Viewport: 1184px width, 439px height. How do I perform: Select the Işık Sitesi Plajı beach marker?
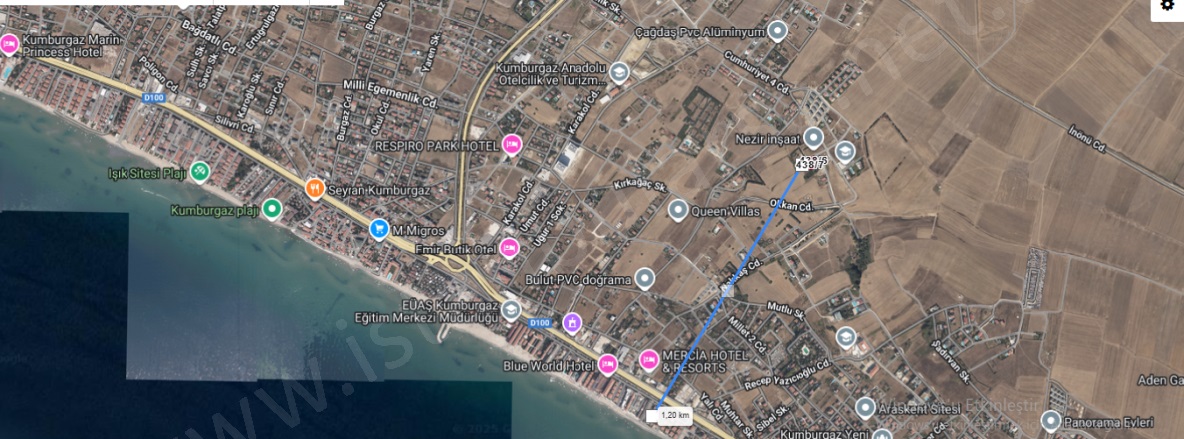(199, 172)
